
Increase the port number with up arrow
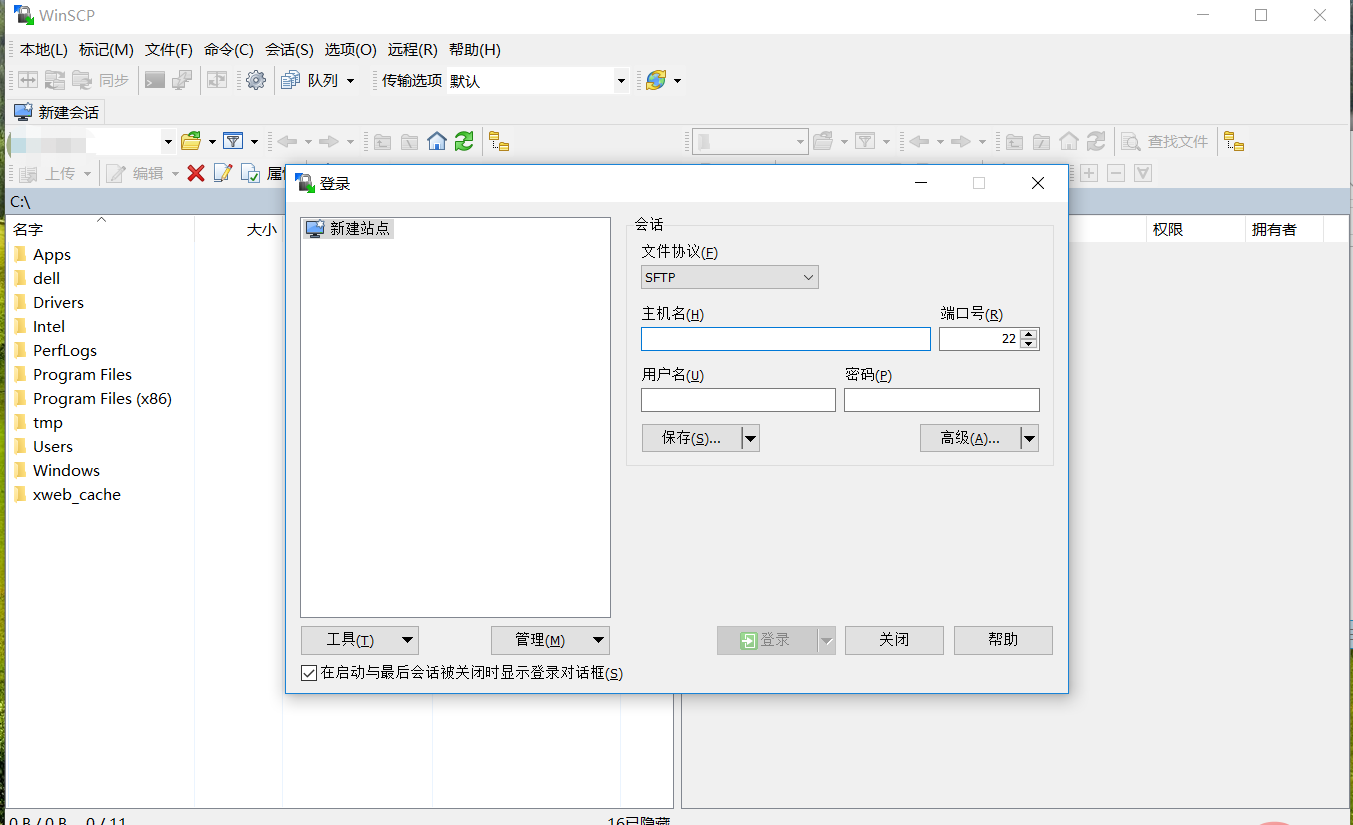coord(1029,334)
